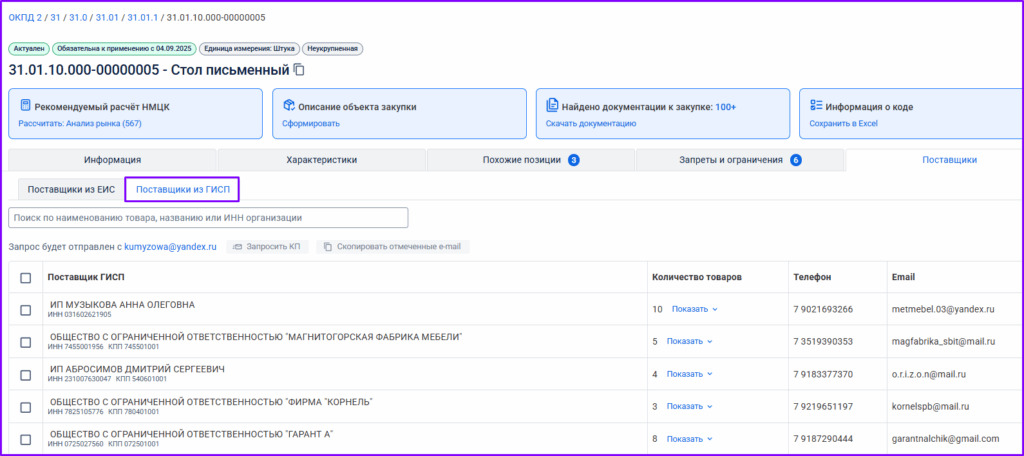Click email kornelspb@mail.ru
The width and height of the screenshot is (1024, 456).
[x=931, y=406]
